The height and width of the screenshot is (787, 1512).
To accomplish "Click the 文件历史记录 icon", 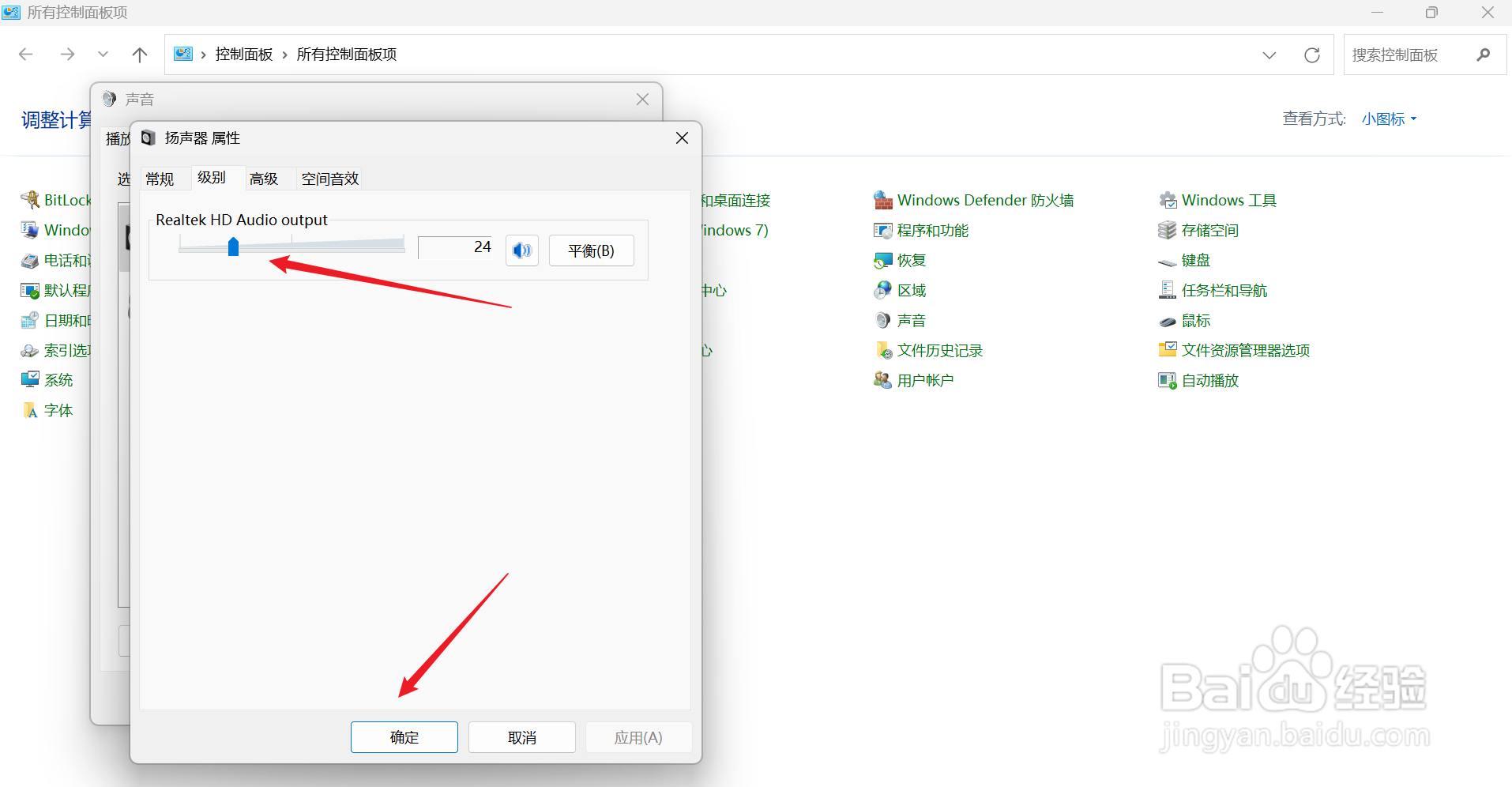I will coord(882,351).
